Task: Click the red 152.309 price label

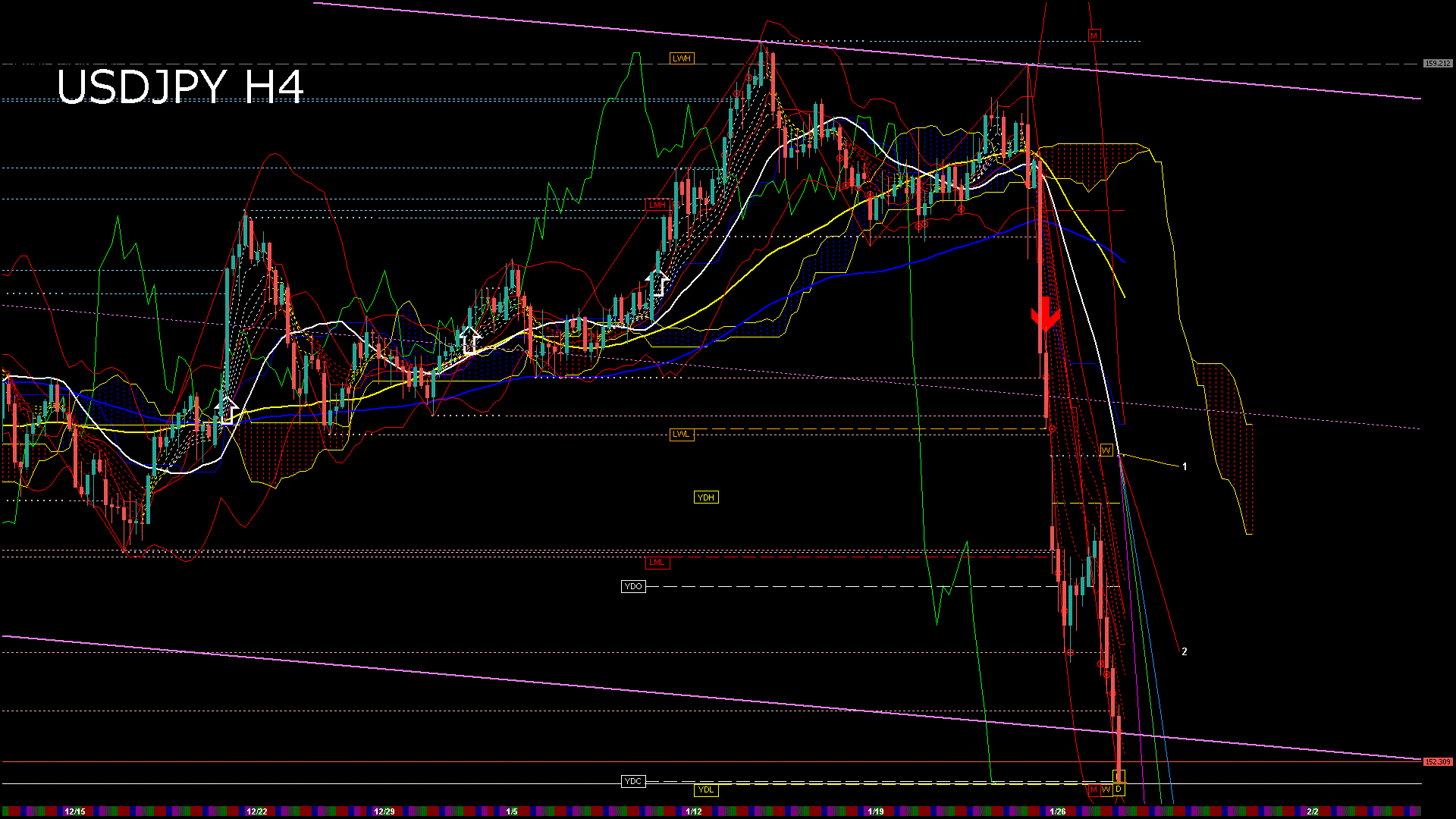Action: [x=1437, y=761]
